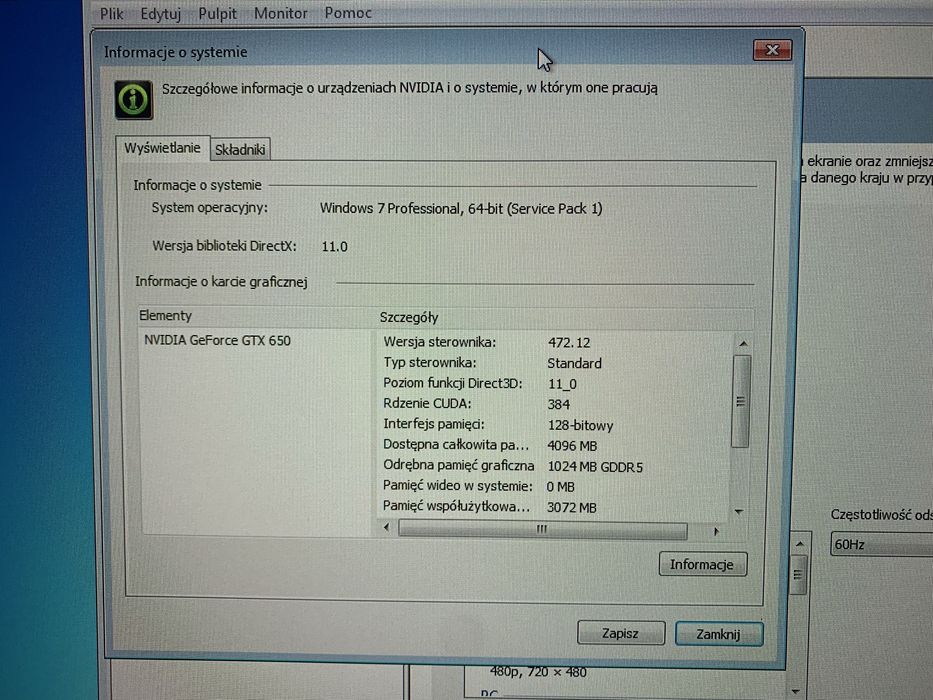Click the Szczegóły column header

point(565,318)
